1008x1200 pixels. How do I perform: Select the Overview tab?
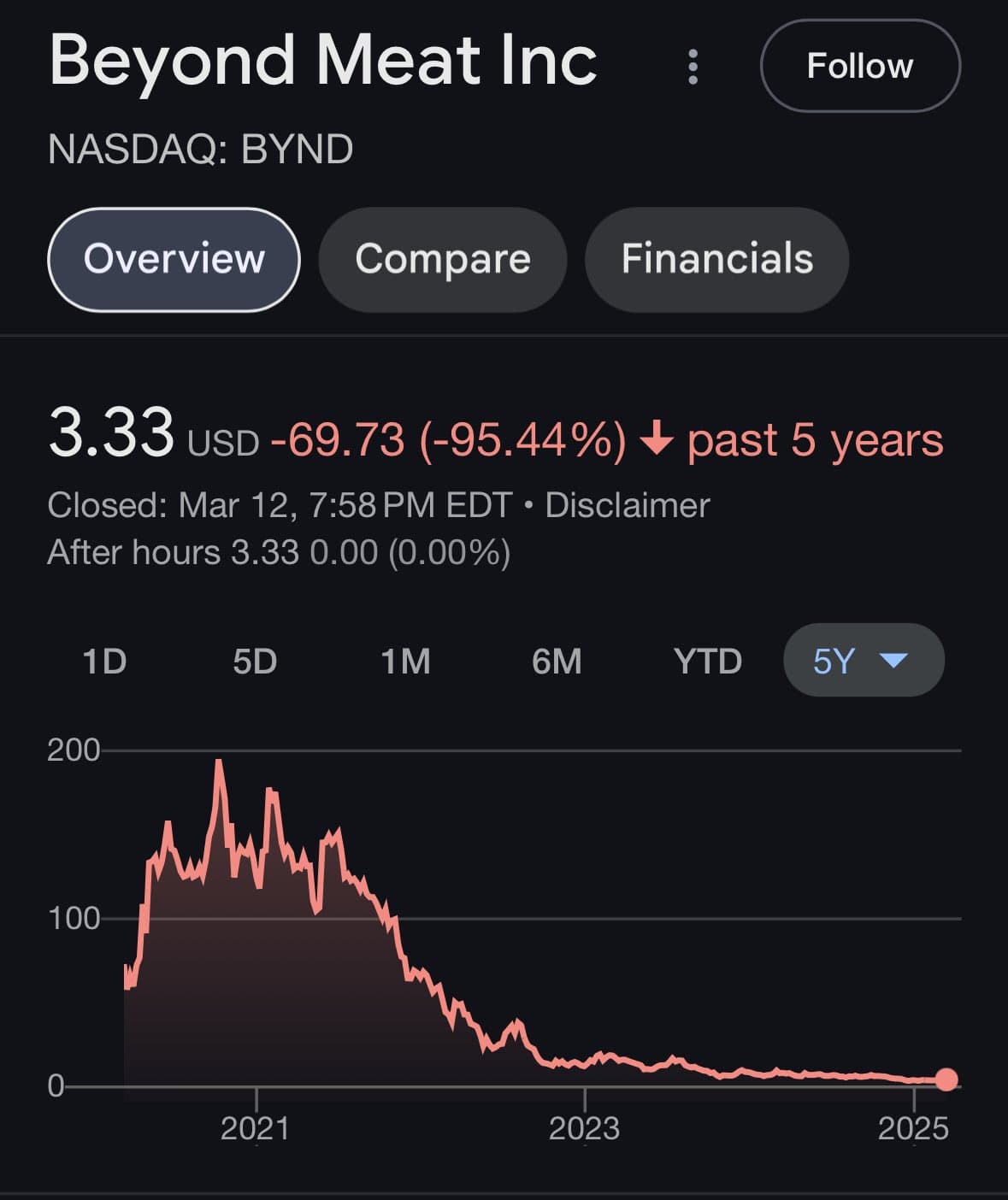[174, 259]
